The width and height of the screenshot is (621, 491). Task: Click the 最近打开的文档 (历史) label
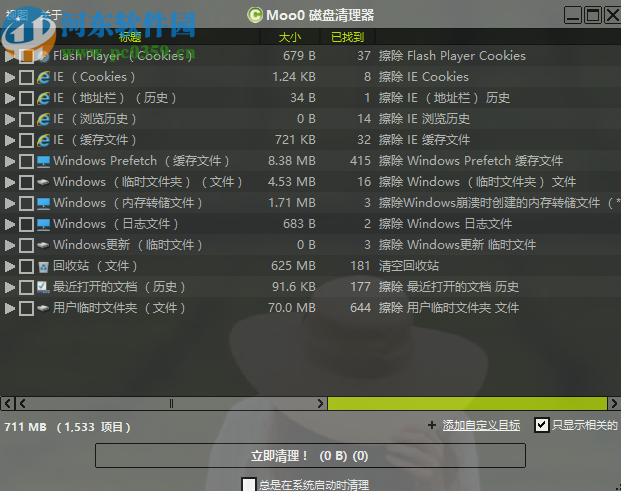click(119, 287)
